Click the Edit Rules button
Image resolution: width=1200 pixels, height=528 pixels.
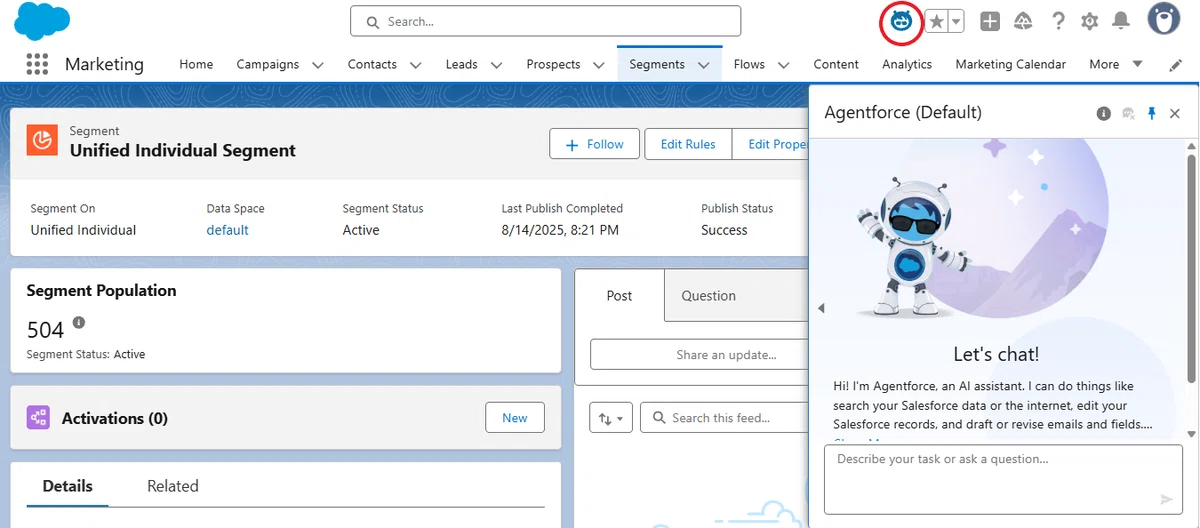[688, 144]
